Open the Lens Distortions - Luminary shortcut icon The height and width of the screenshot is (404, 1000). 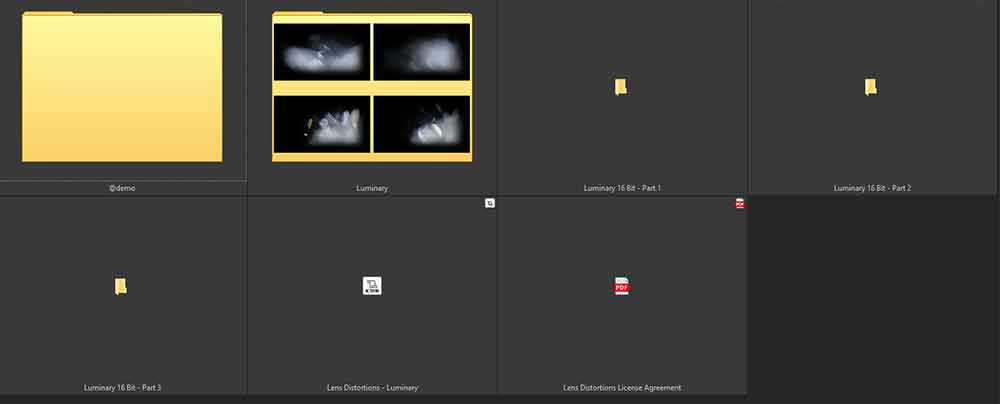pos(372,286)
